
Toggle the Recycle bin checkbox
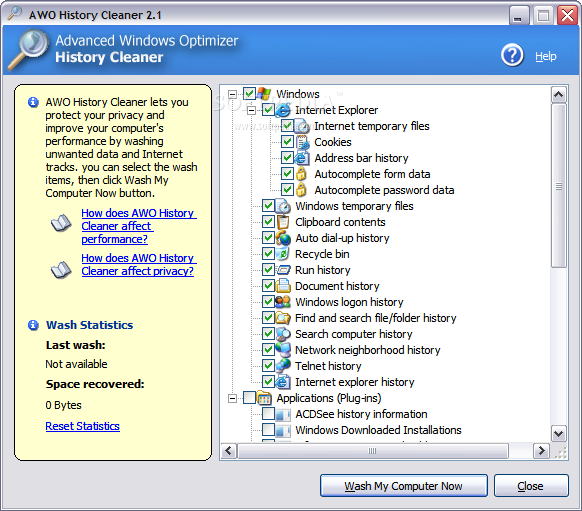[268, 253]
